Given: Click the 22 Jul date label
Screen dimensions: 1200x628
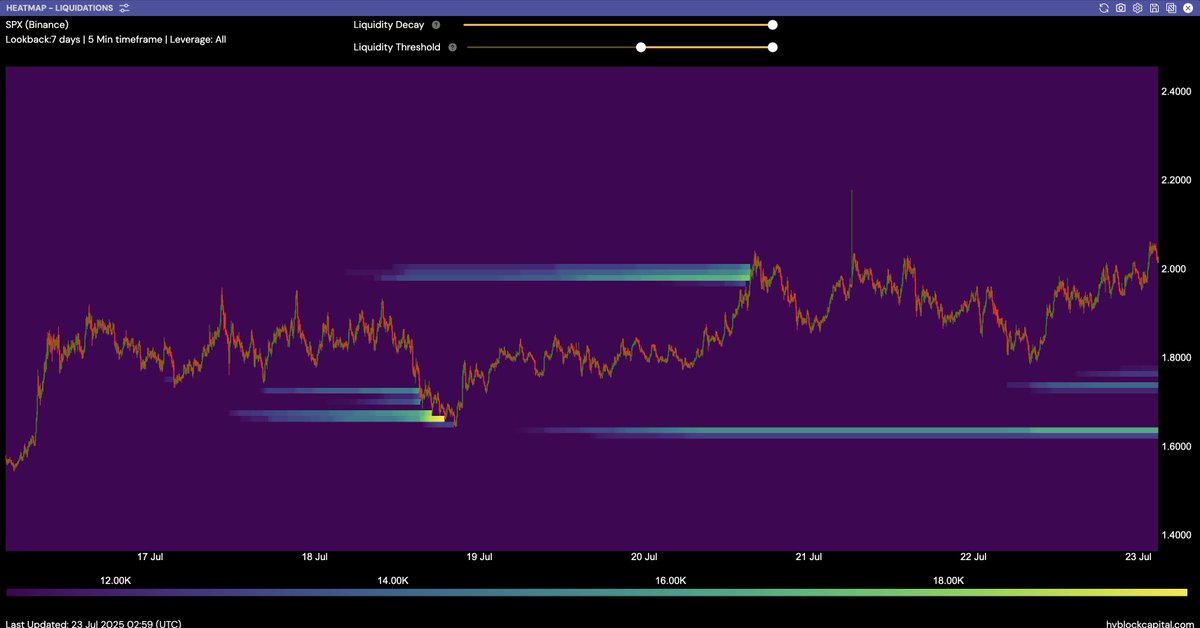Looking at the screenshot, I should tap(973, 557).
